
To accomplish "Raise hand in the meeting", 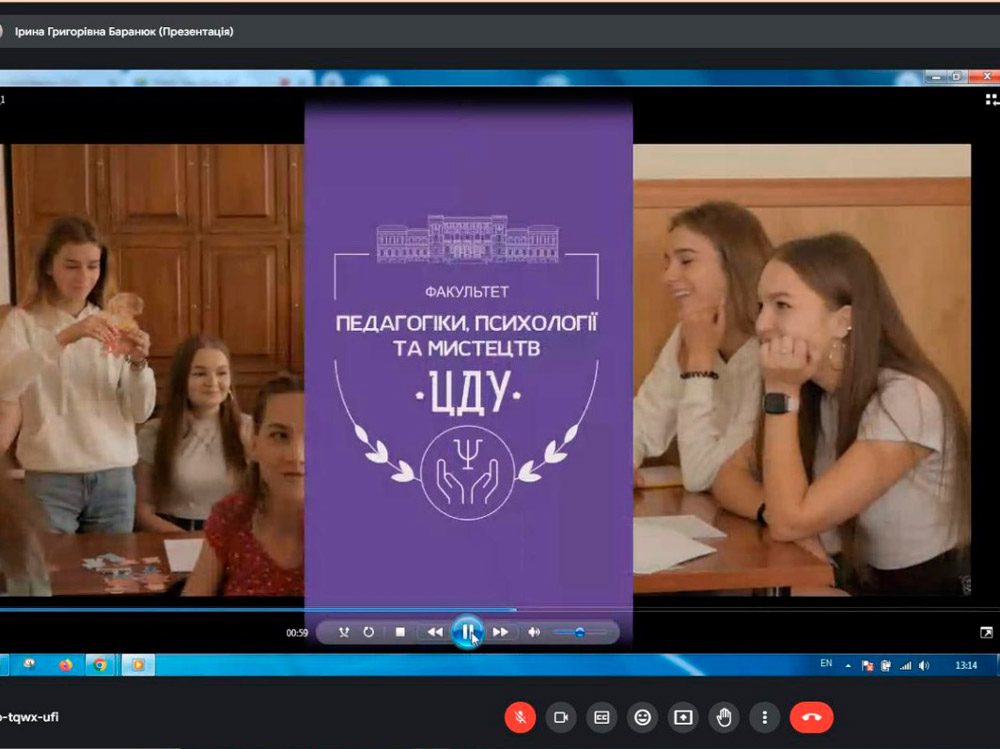I will click(x=724, y=717).
